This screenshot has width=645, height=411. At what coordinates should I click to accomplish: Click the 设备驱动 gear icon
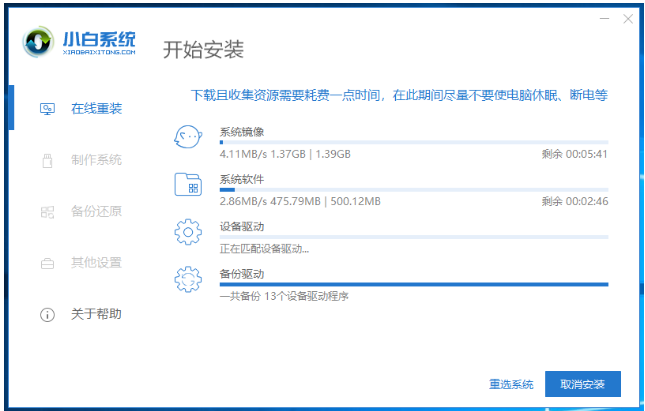point(188,232)
